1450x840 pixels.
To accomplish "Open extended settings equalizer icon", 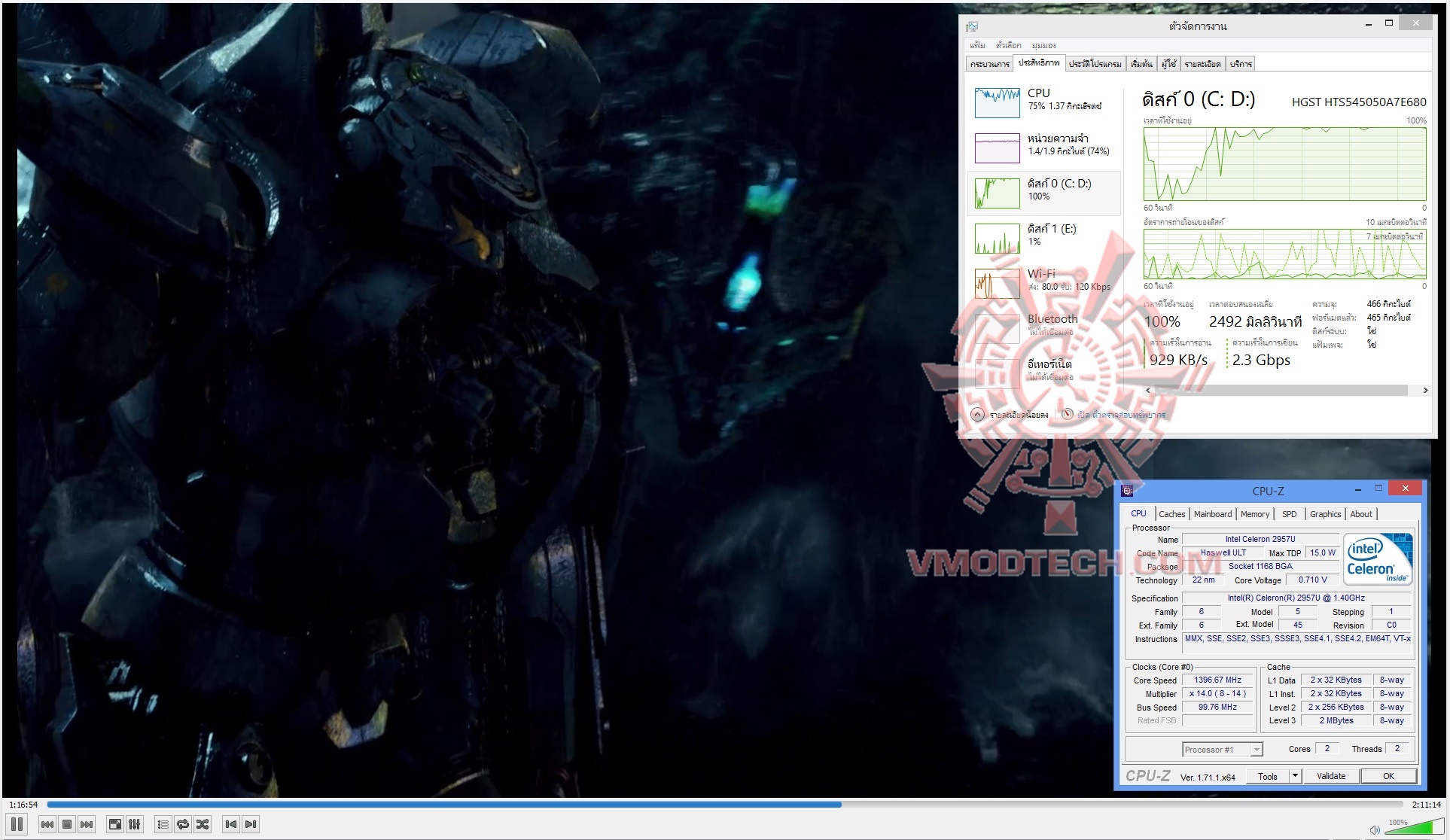I will (x=135, y=824).
